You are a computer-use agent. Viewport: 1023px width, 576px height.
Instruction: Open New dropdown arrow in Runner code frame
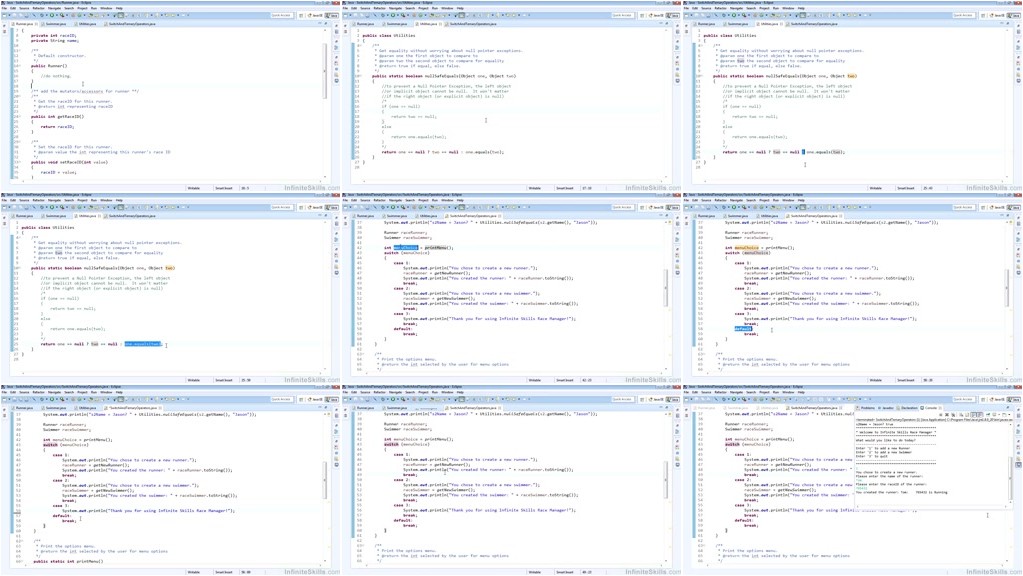[9, 15]
